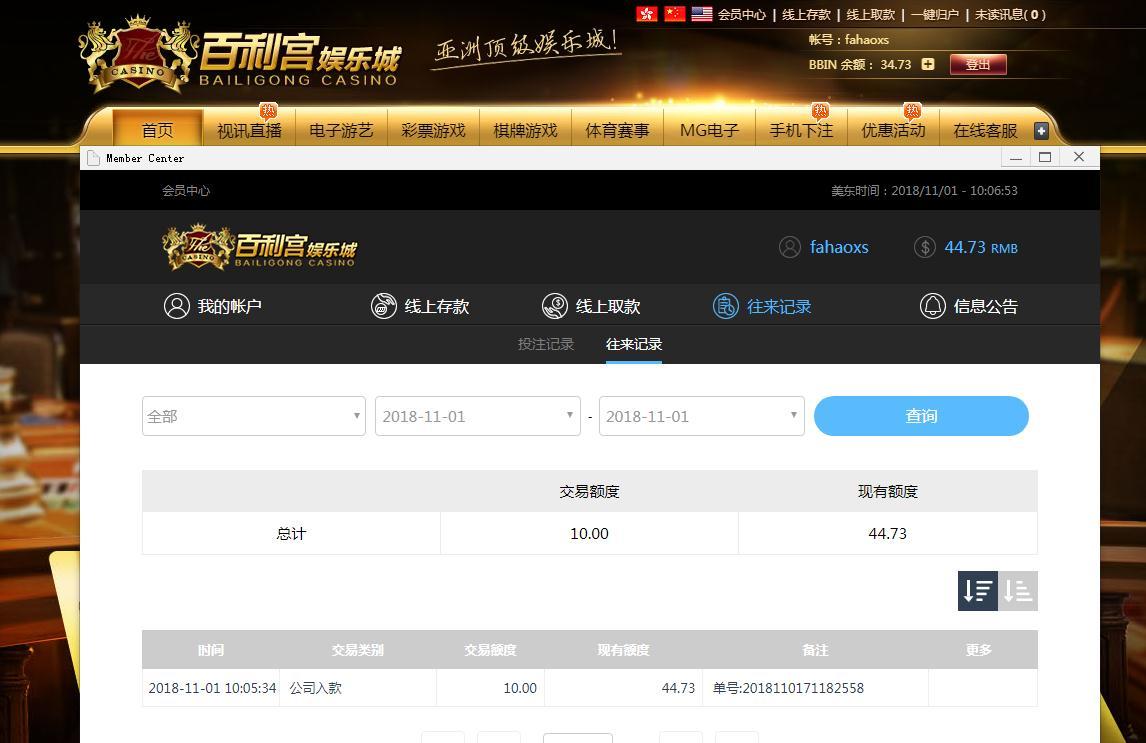Click the 会员中心 header label

coord(186,191)
